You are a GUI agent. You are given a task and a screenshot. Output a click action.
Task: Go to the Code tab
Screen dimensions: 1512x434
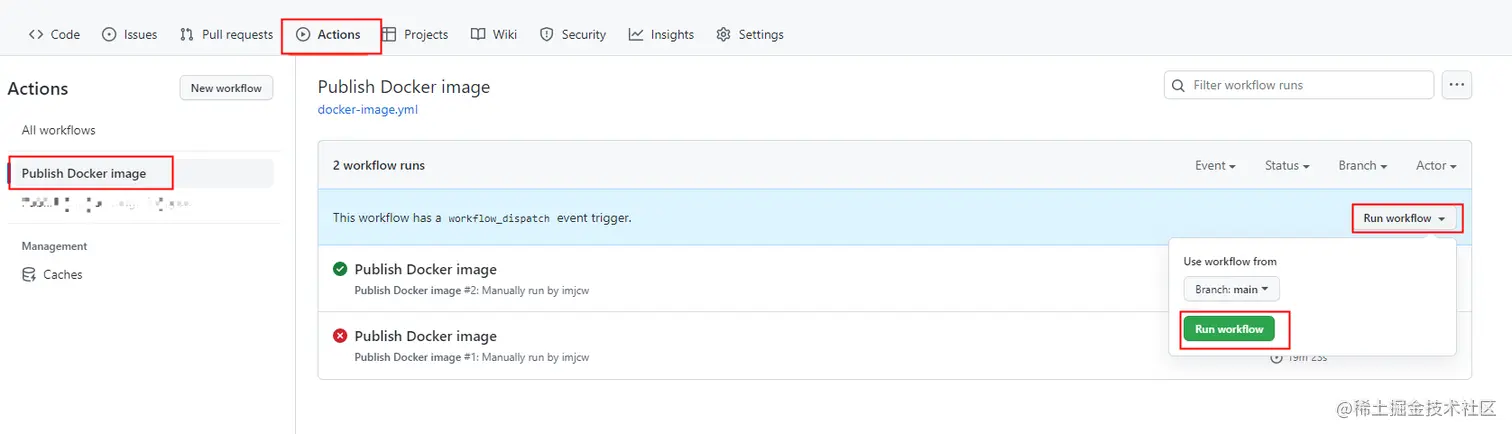(x=55, y=35)
